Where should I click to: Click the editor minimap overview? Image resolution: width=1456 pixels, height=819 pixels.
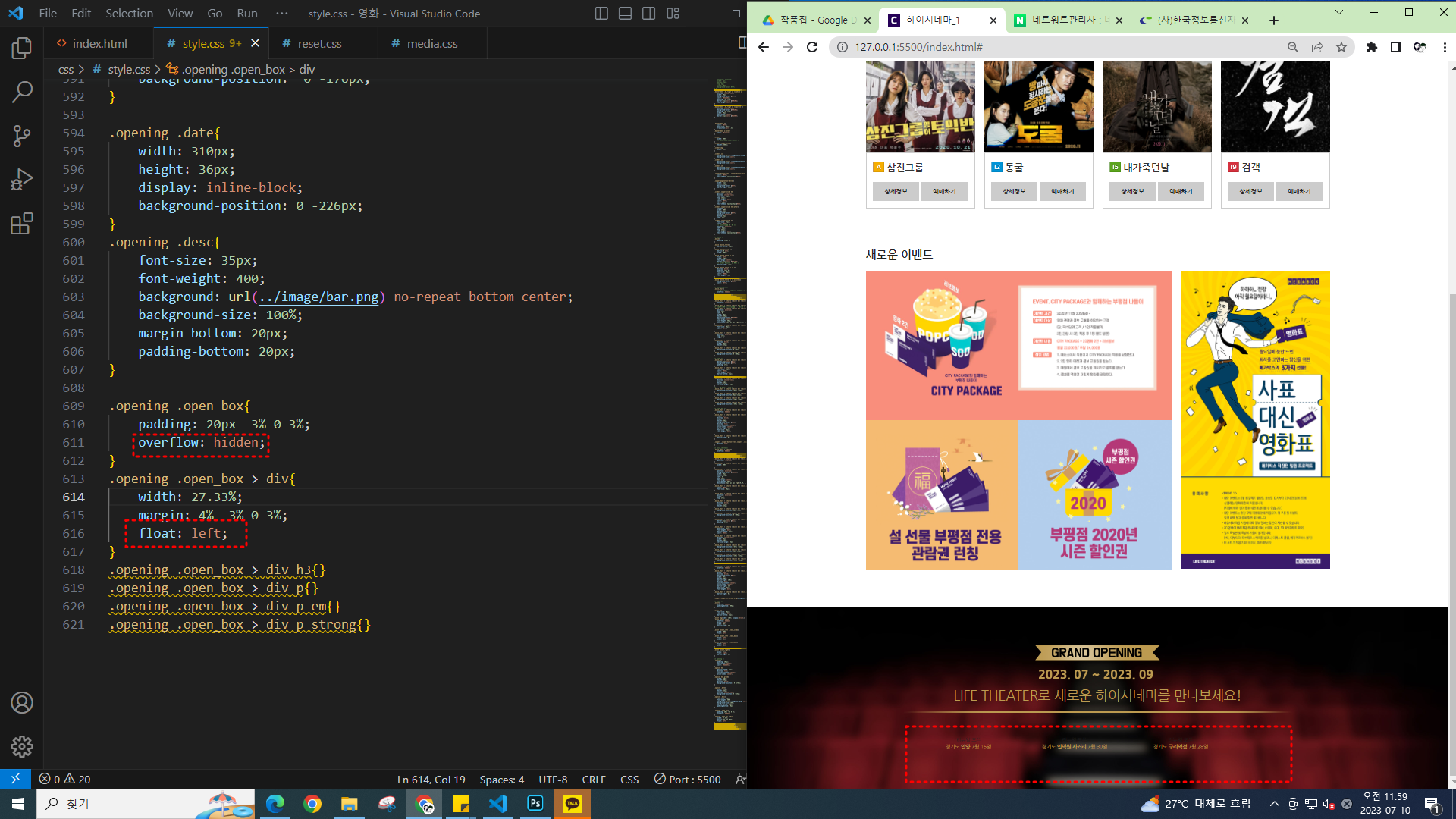pos(730,379)
